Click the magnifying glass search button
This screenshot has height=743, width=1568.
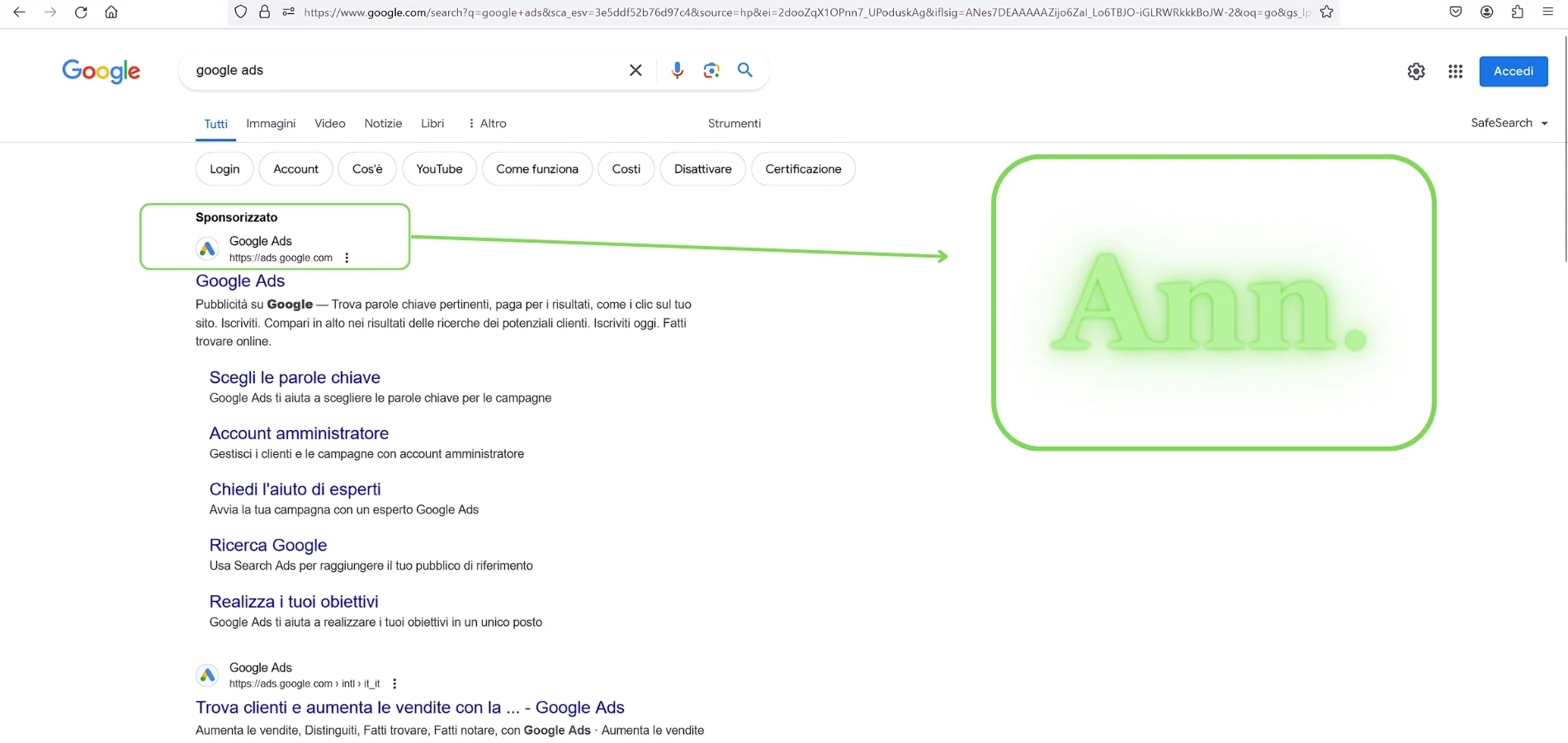point(745,70)
